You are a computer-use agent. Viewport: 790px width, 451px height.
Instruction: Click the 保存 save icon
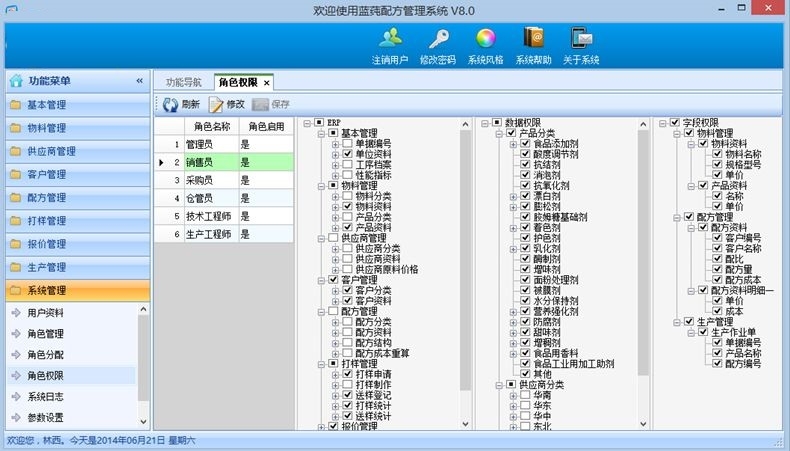point(260,104)
